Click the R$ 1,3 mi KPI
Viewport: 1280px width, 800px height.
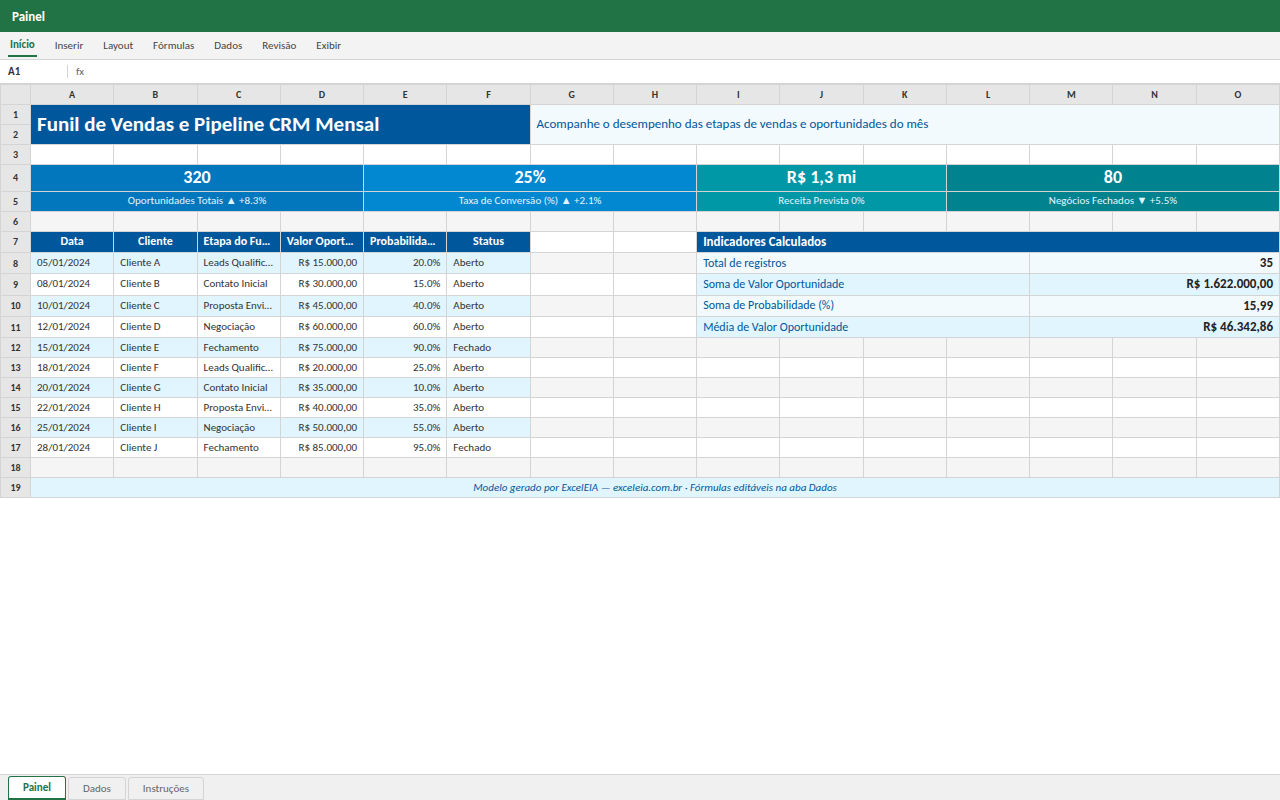point(821,177)
